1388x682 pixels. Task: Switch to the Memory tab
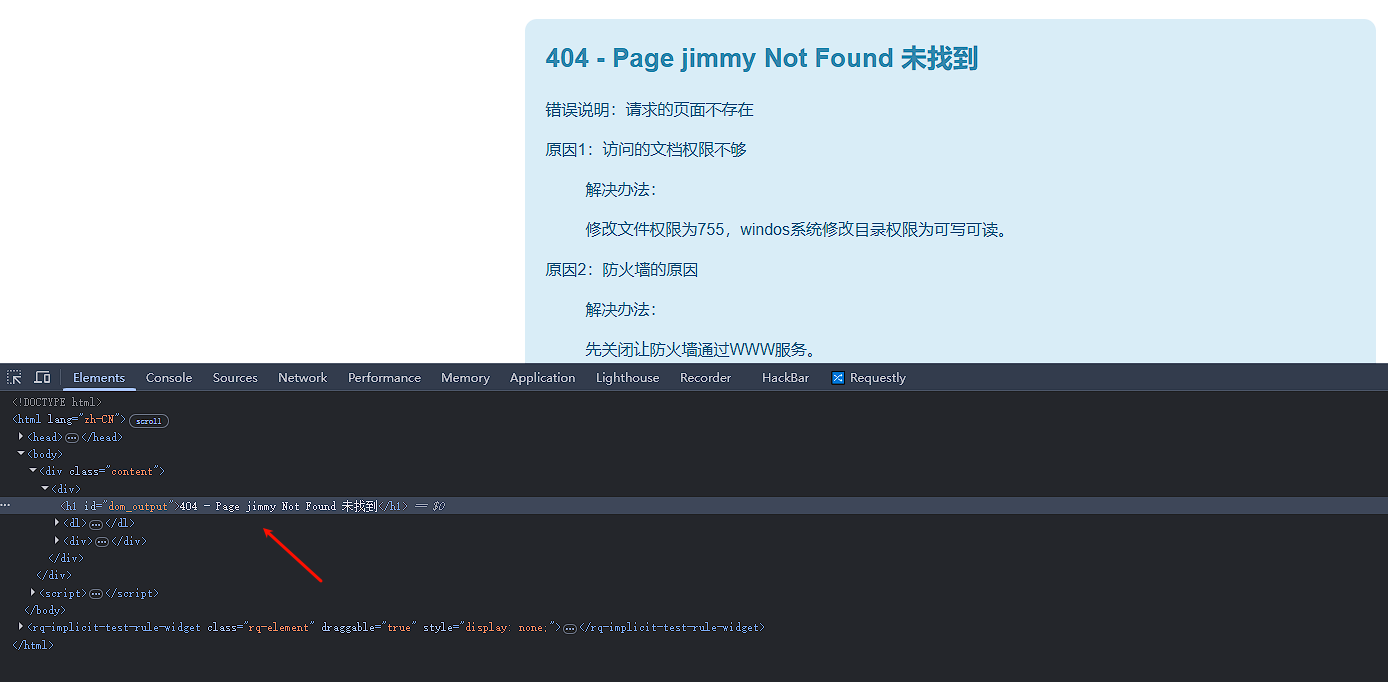pos(465,378)
